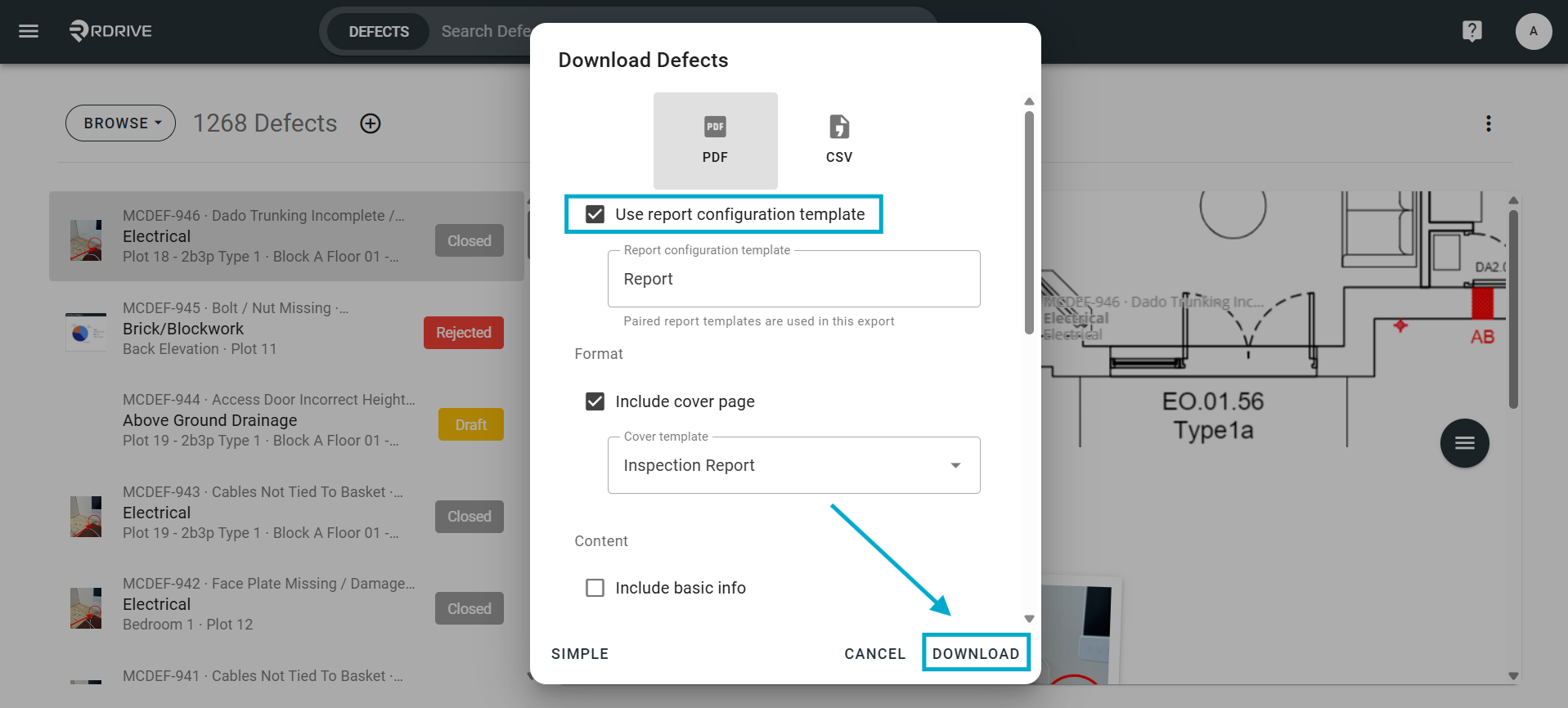The width and height of the screenshot is (1568, 708).
Task: Click the Report configuration template field
Action: [793, 279]
